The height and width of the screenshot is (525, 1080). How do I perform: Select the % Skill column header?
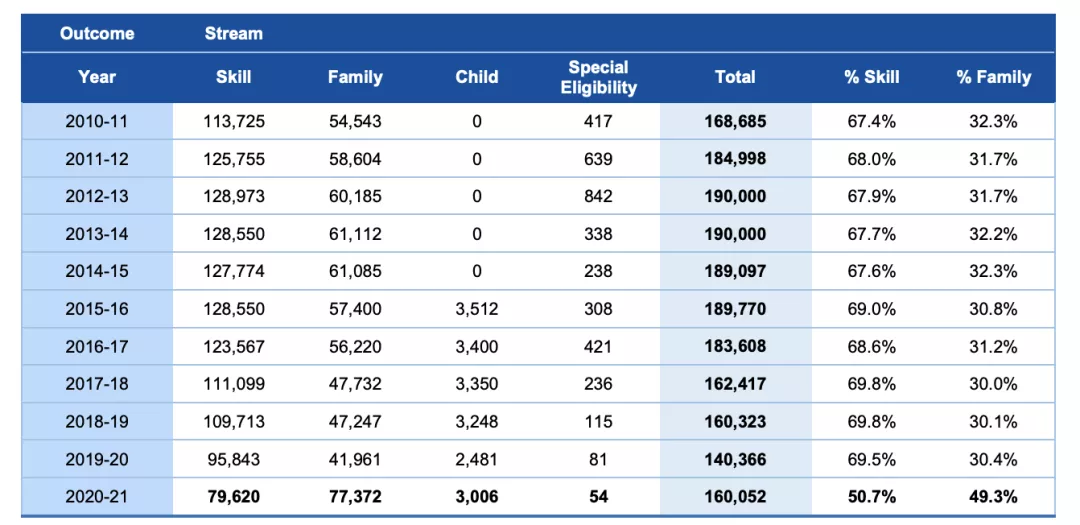[x=871, y=77]
